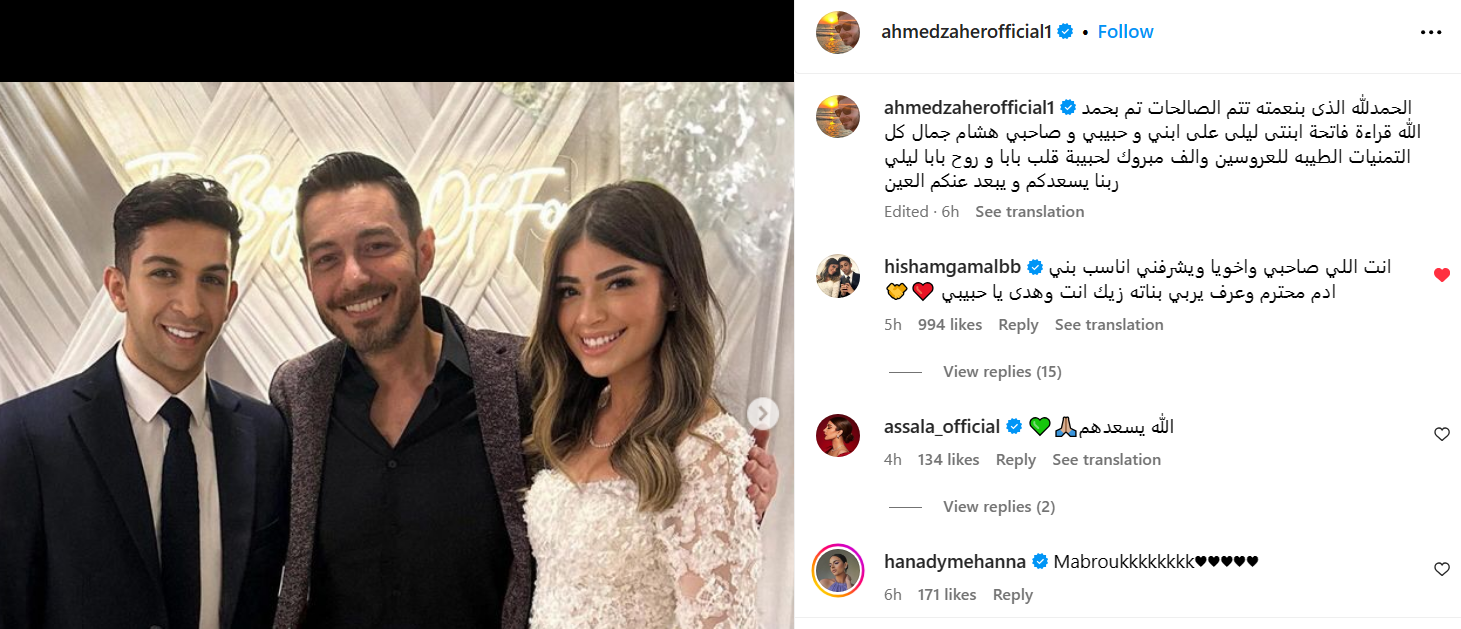Image resolution: width=1461 pixels, height=629 pixels.
Task: Unlike hishamgamalbb's comment via red heart
Action: click(1441, 275)
